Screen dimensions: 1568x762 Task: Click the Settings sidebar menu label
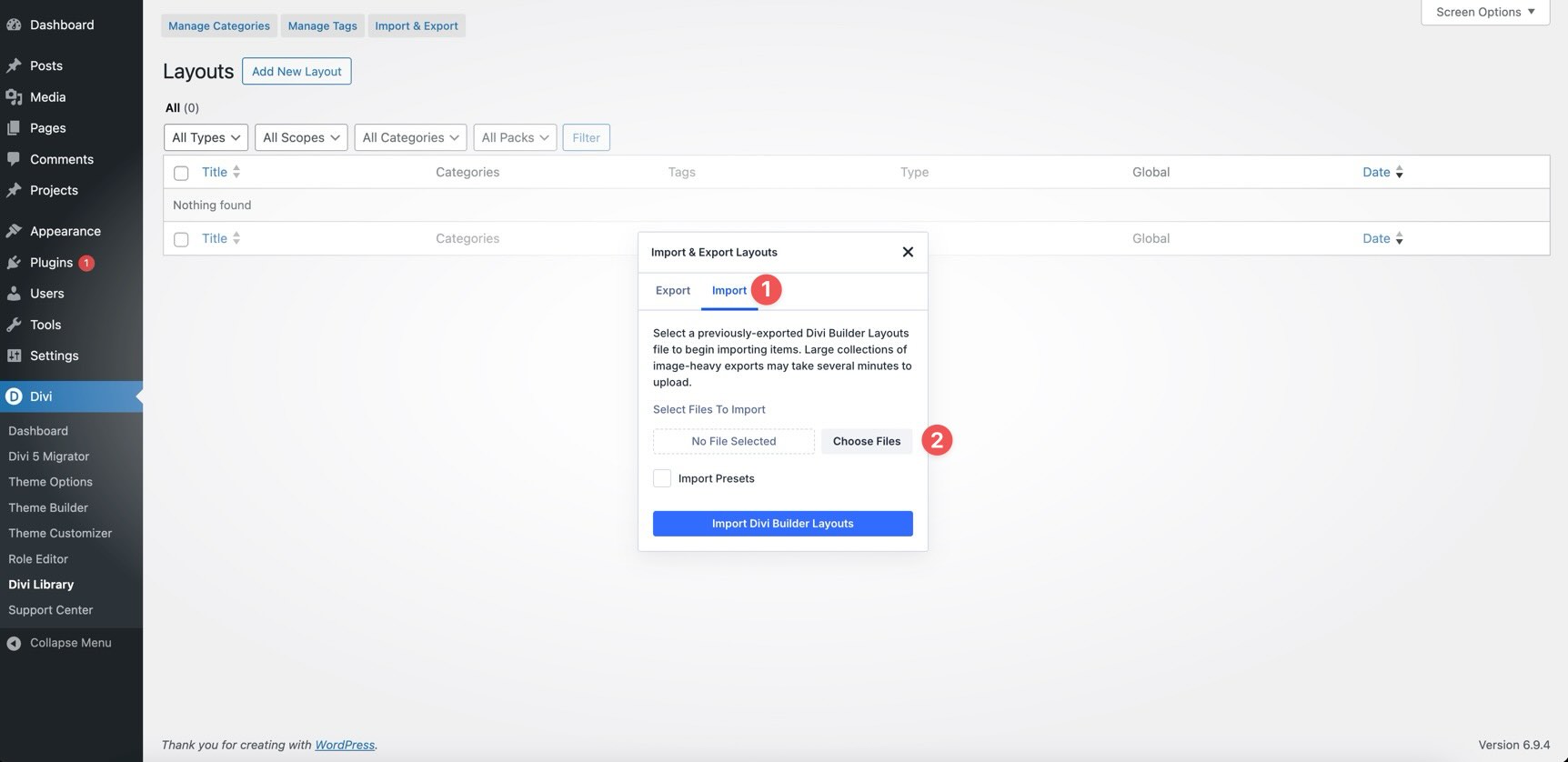(x=55, y=356)
